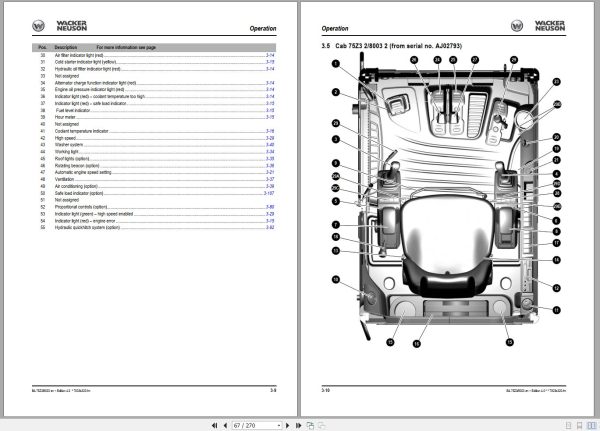Click the 'Operation' header on the right page
600x431 pixels.
[335, 28]
